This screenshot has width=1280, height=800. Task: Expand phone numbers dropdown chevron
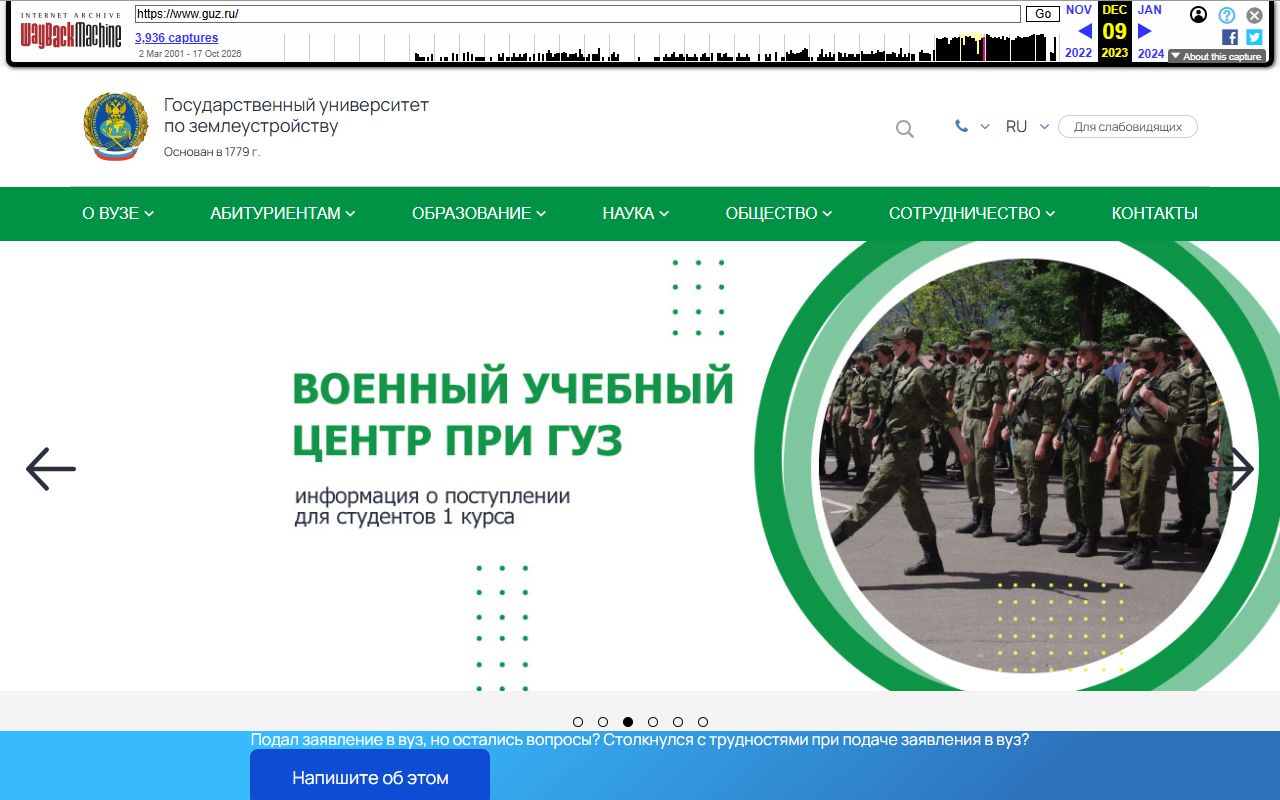[985, 127]
